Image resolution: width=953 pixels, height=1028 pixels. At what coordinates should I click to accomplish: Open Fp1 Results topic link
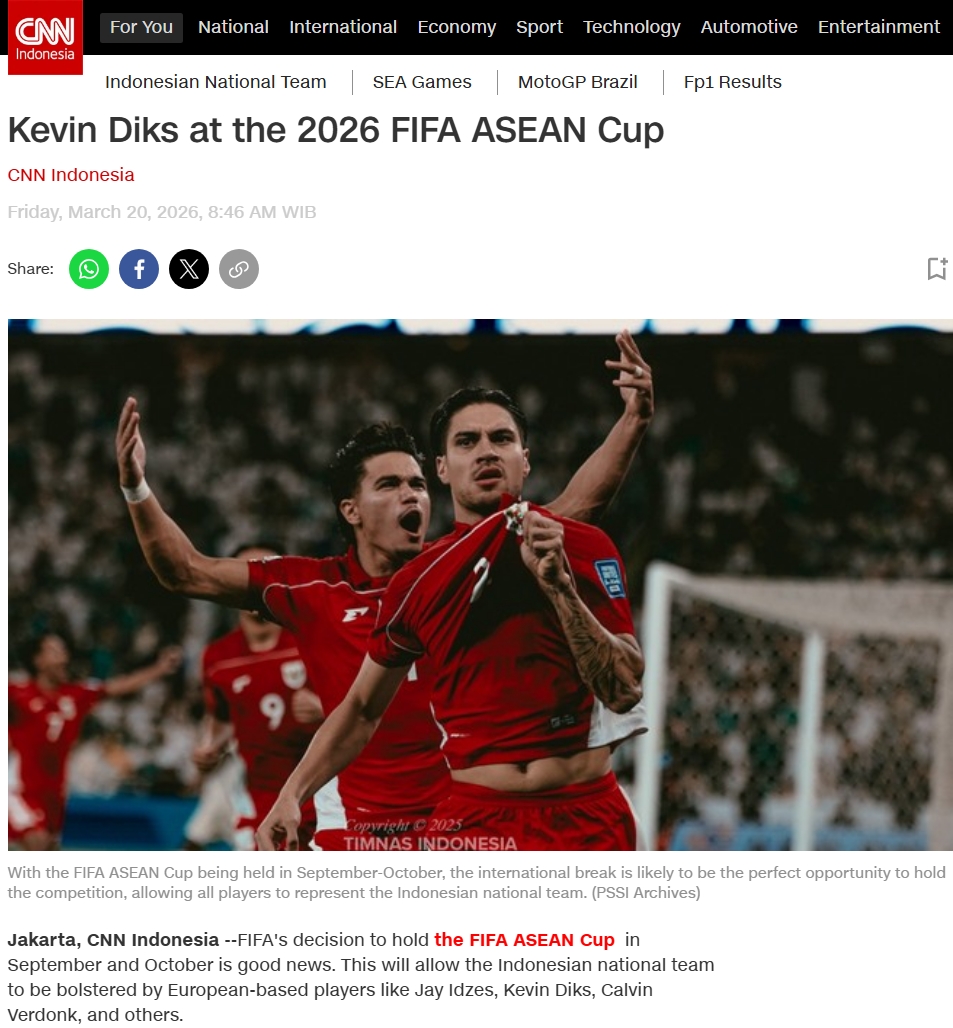click(733, 82)
